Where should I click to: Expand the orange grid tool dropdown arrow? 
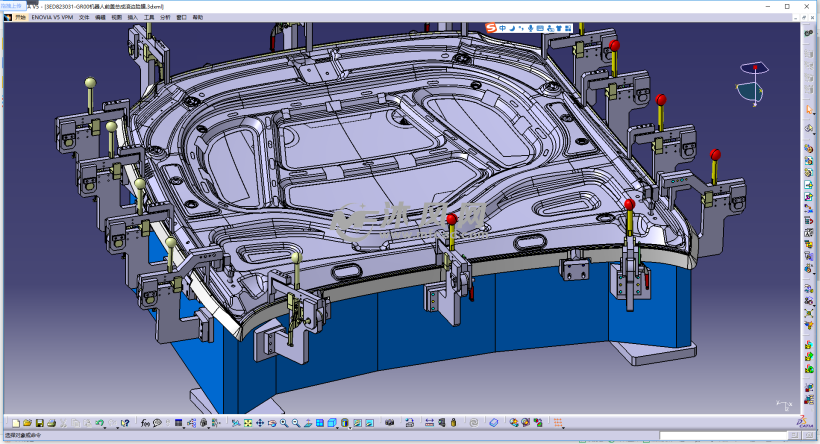pos(563,428)
